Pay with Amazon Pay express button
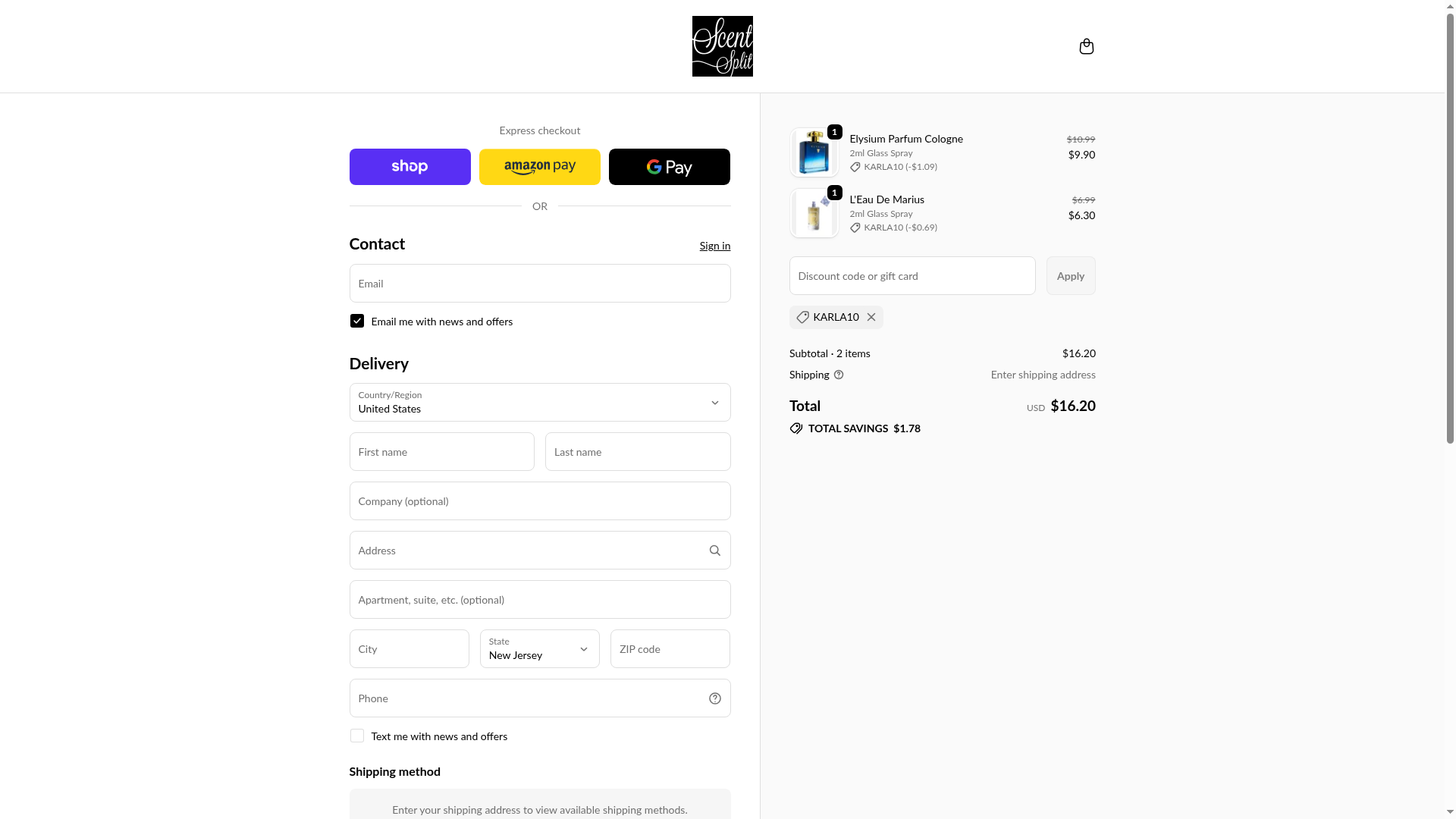1456x819 pixels. coord(539,167)
